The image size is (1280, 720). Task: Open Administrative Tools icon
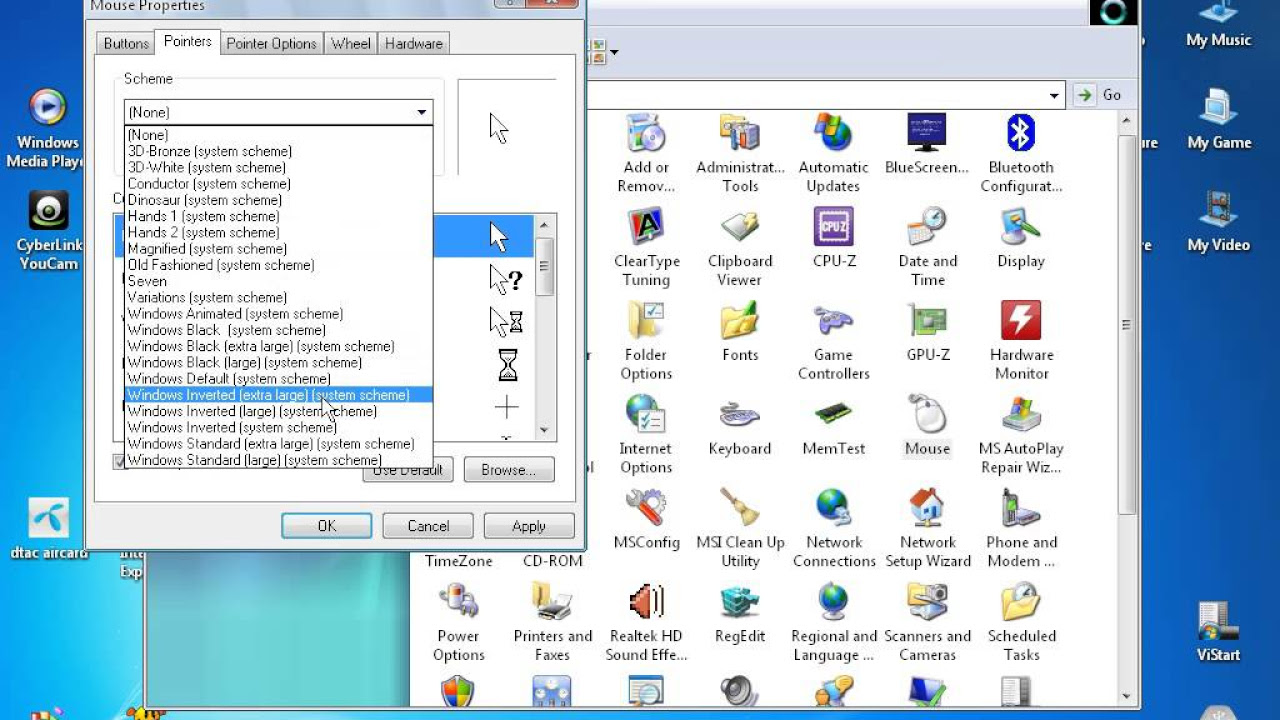point(740,133)
